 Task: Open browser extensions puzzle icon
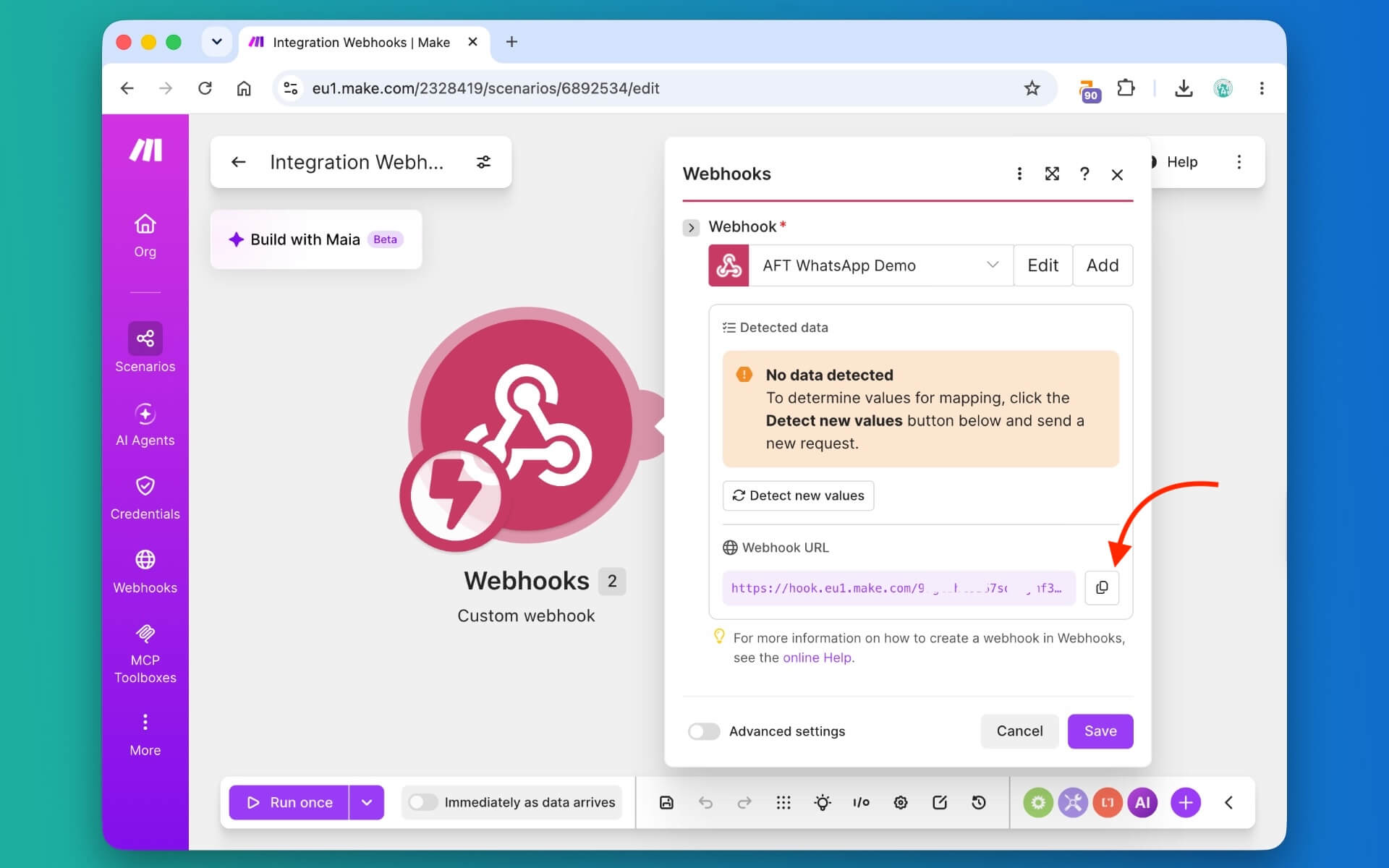[1126, 88]
